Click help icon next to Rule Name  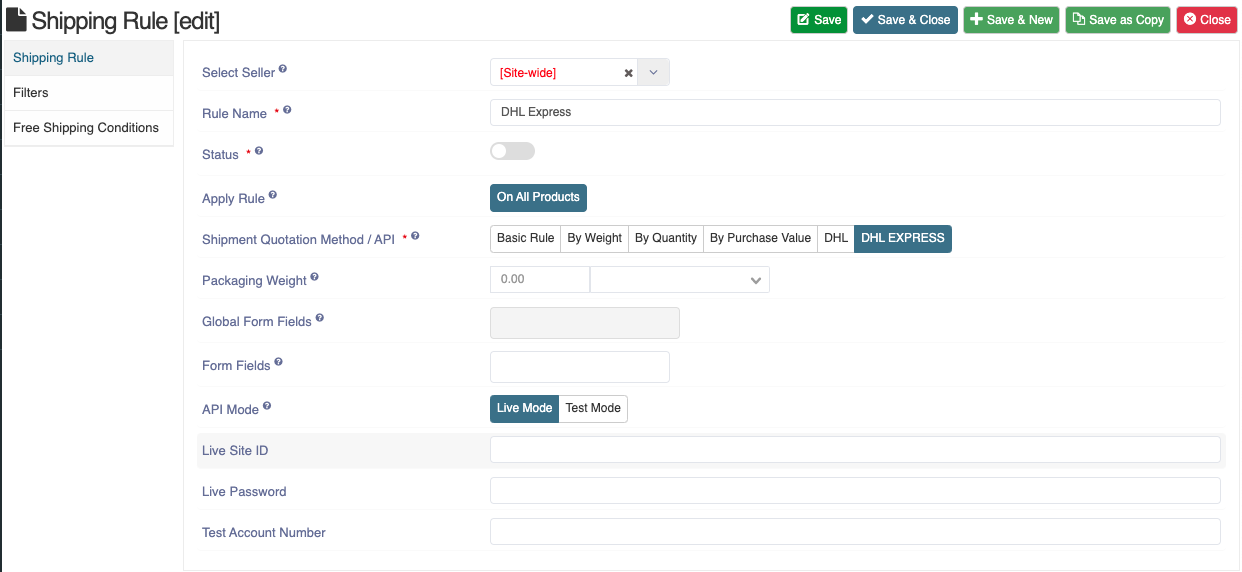pos(287,110)
